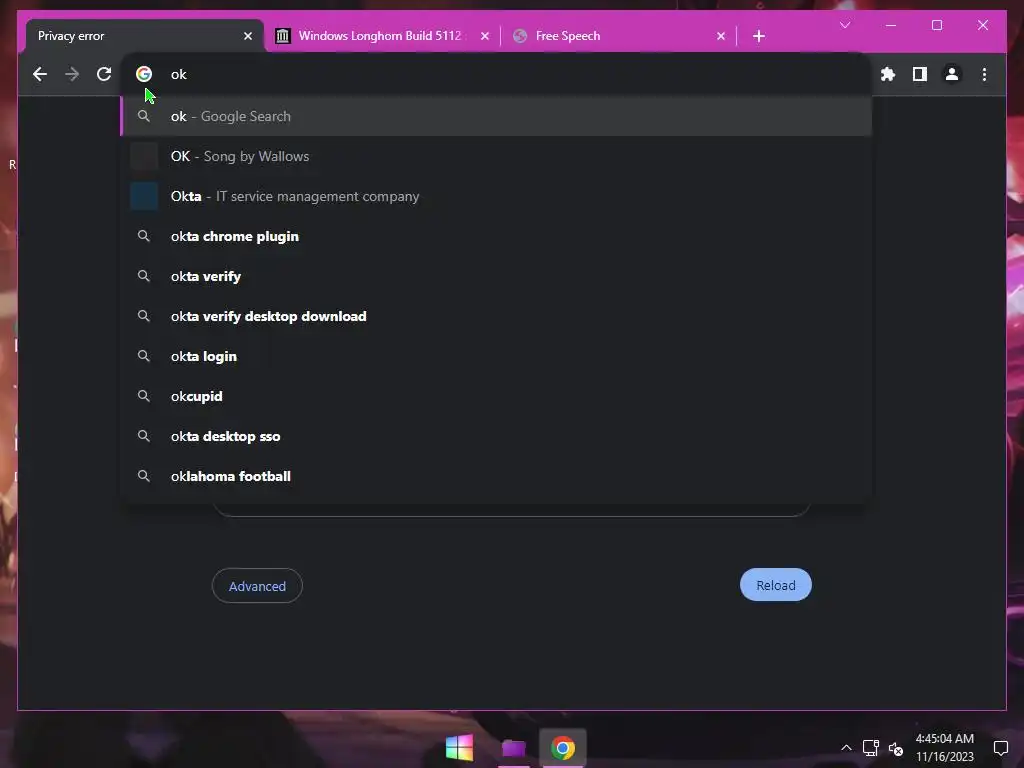Open the Windows Start menu
1024x768 pixels.
pyautogui.click(x=459, y=748)
